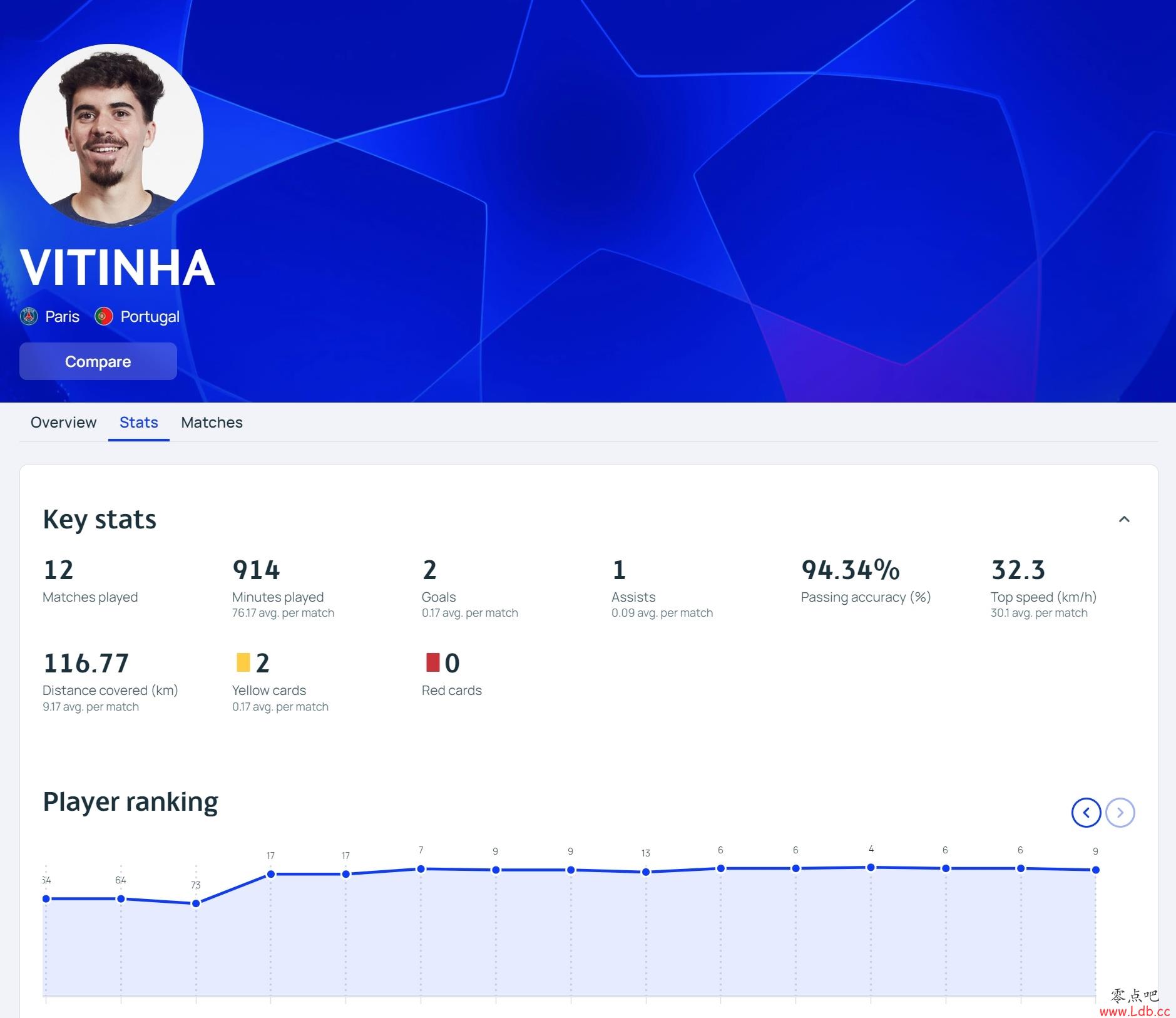
Task: Click the 2 Goals stat value
Action: 429,570
